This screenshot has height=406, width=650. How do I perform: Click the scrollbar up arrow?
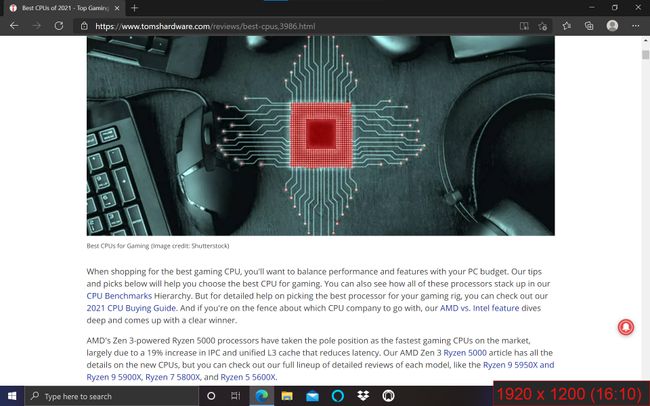pos(645,41)
